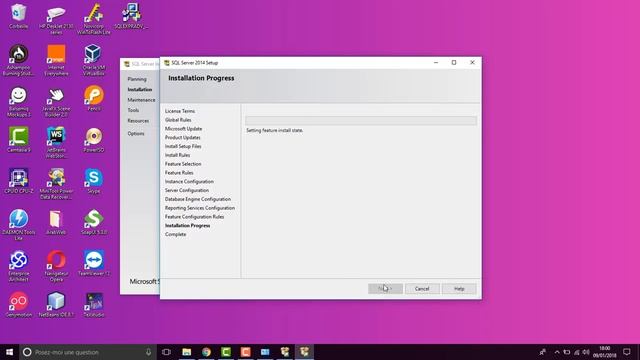Click the Reporting Services Configuration step
The image size is (640, 360).
[x=200, y=208]
